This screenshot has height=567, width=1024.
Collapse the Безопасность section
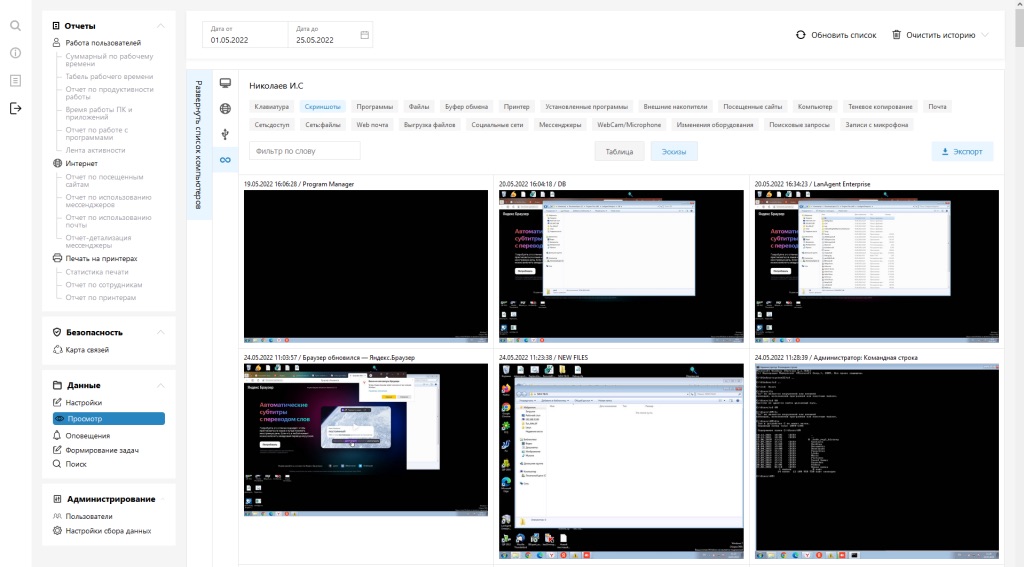point(160,332)
